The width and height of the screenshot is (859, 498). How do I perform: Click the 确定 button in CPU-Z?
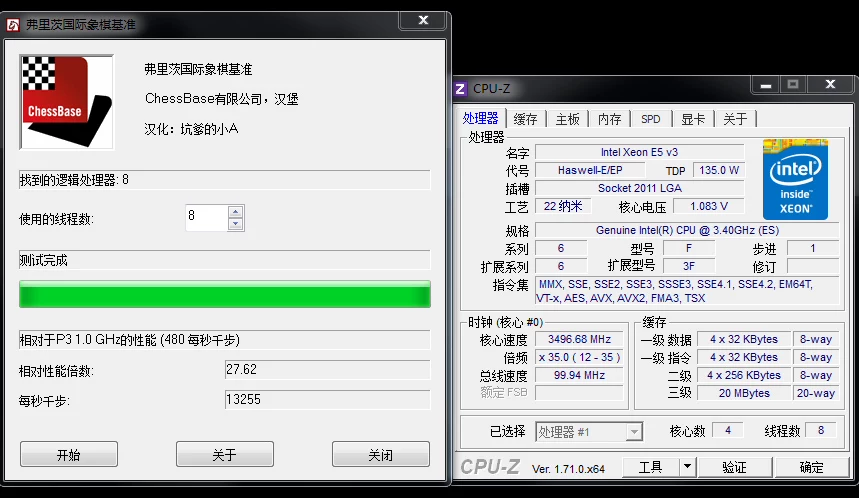point(811,467)
